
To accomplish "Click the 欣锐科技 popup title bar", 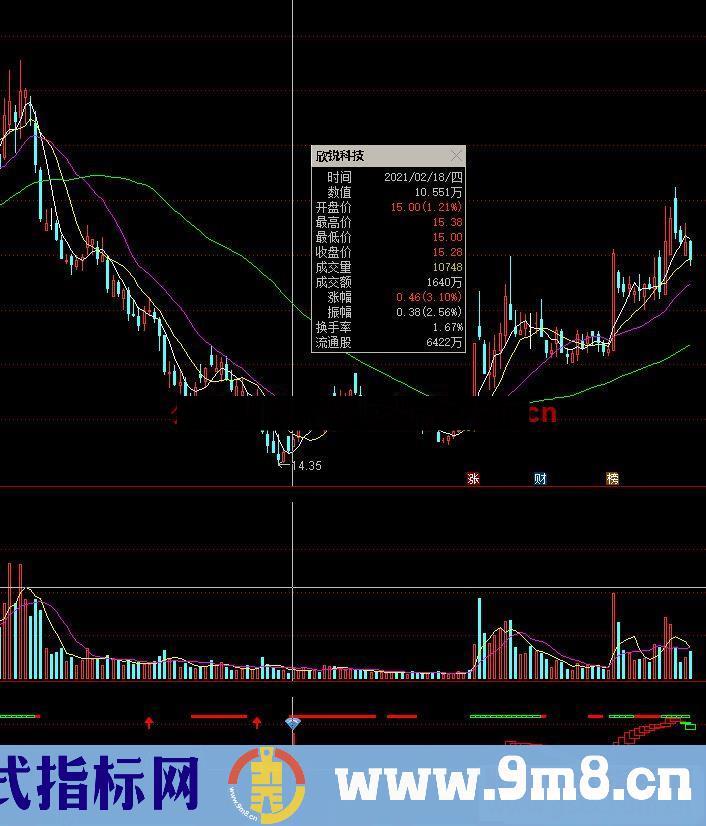I will point(380,156).
